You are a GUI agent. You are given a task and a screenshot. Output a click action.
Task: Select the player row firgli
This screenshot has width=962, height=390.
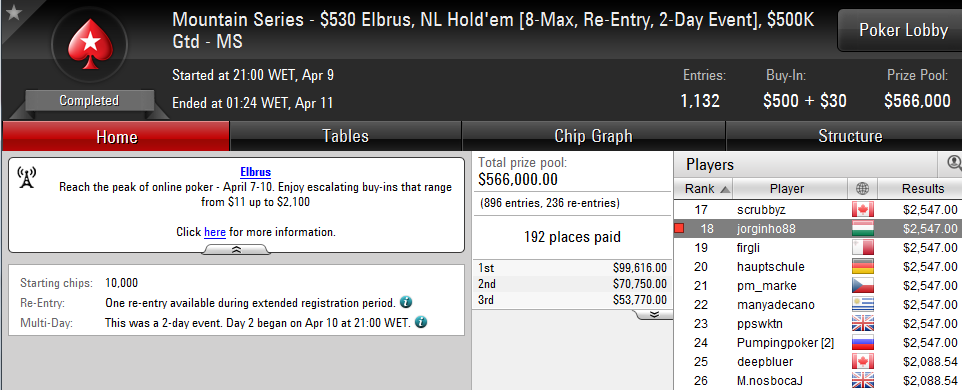pyautogui.click(x=818, y=248)
